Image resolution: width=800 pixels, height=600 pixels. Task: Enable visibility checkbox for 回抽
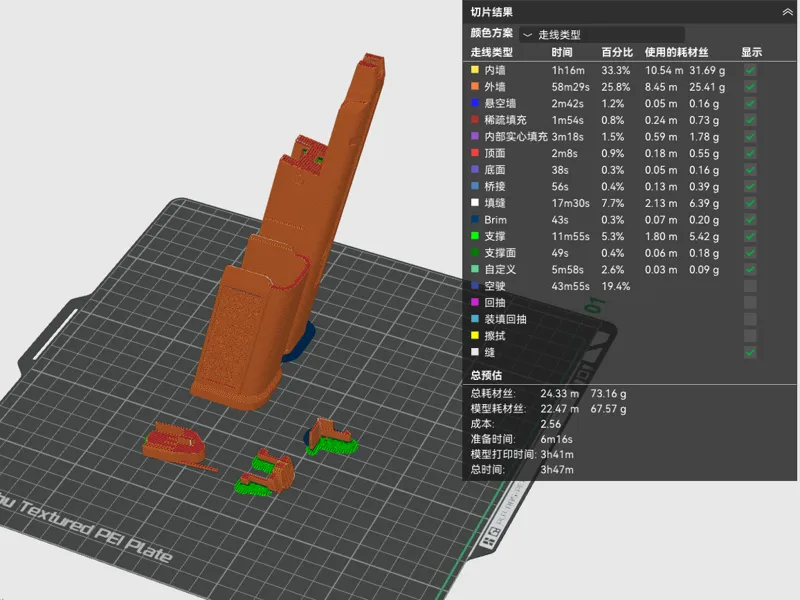point(750,303)
